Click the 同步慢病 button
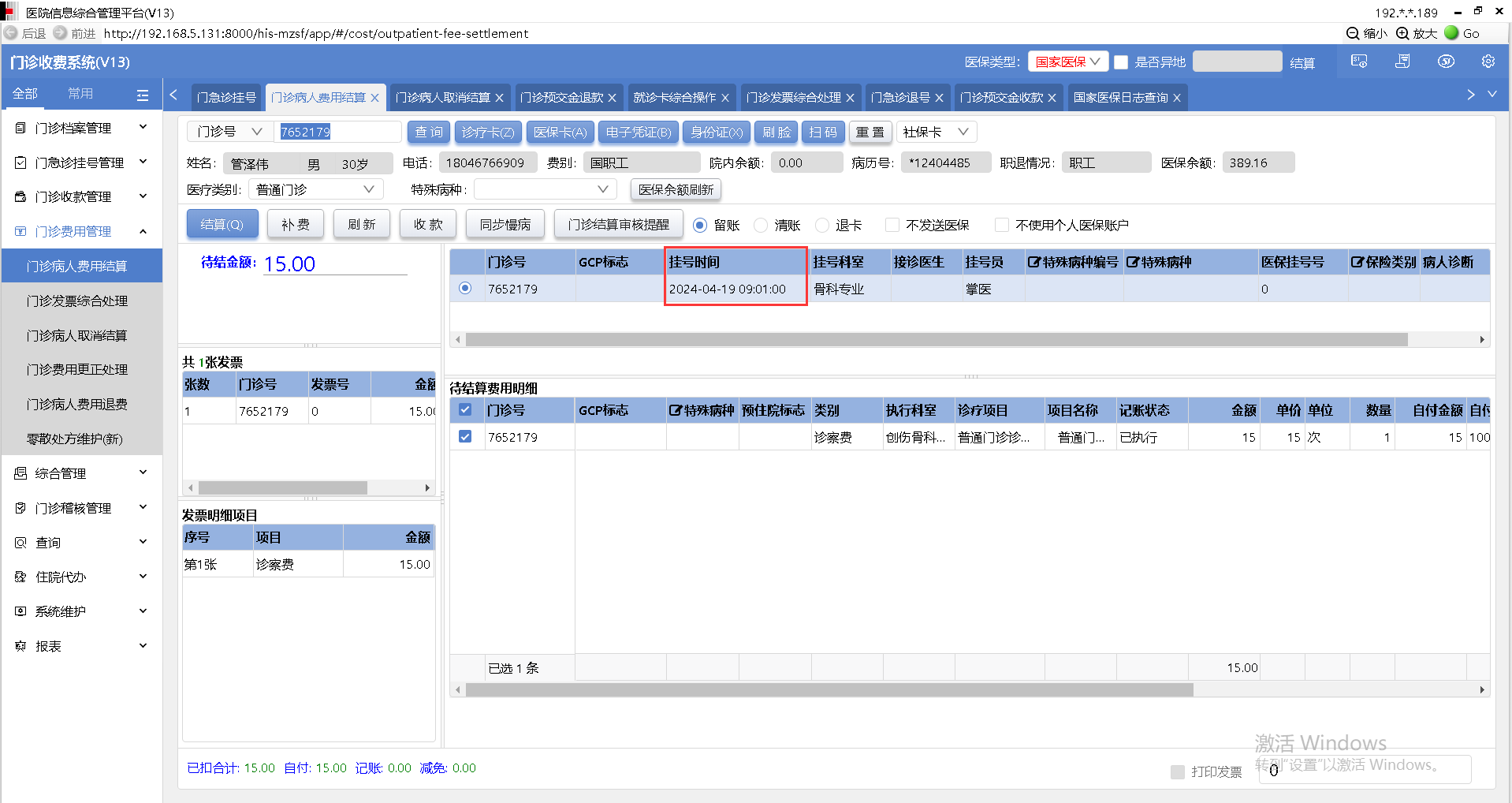The height and width of the screenshot is (803, 1512). click(505, 225)
